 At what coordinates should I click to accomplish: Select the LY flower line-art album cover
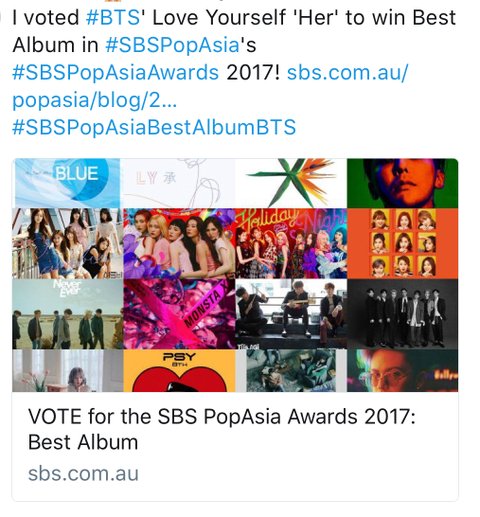point(177,183)
